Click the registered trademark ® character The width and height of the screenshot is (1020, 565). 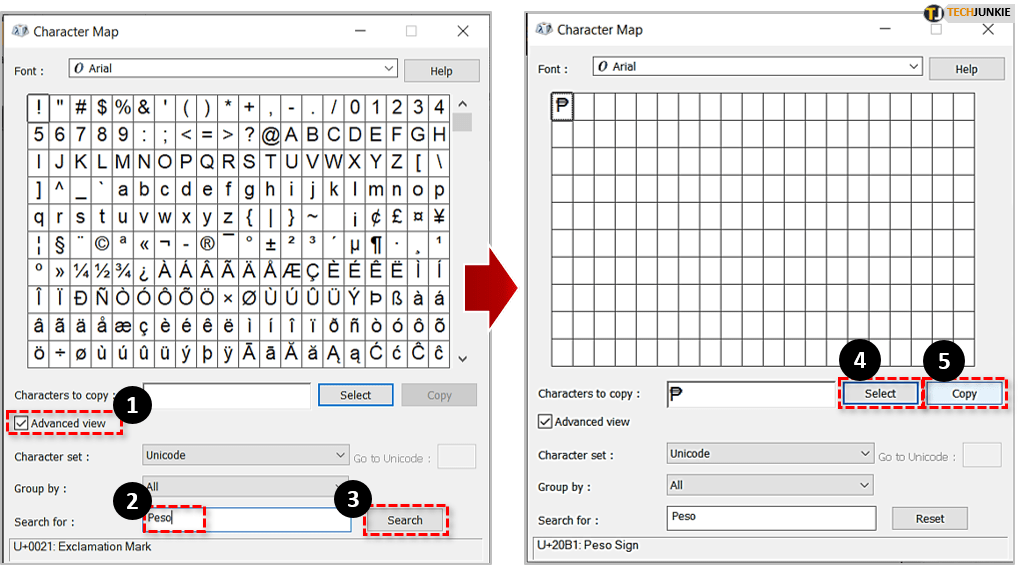(x=207, y=243)
